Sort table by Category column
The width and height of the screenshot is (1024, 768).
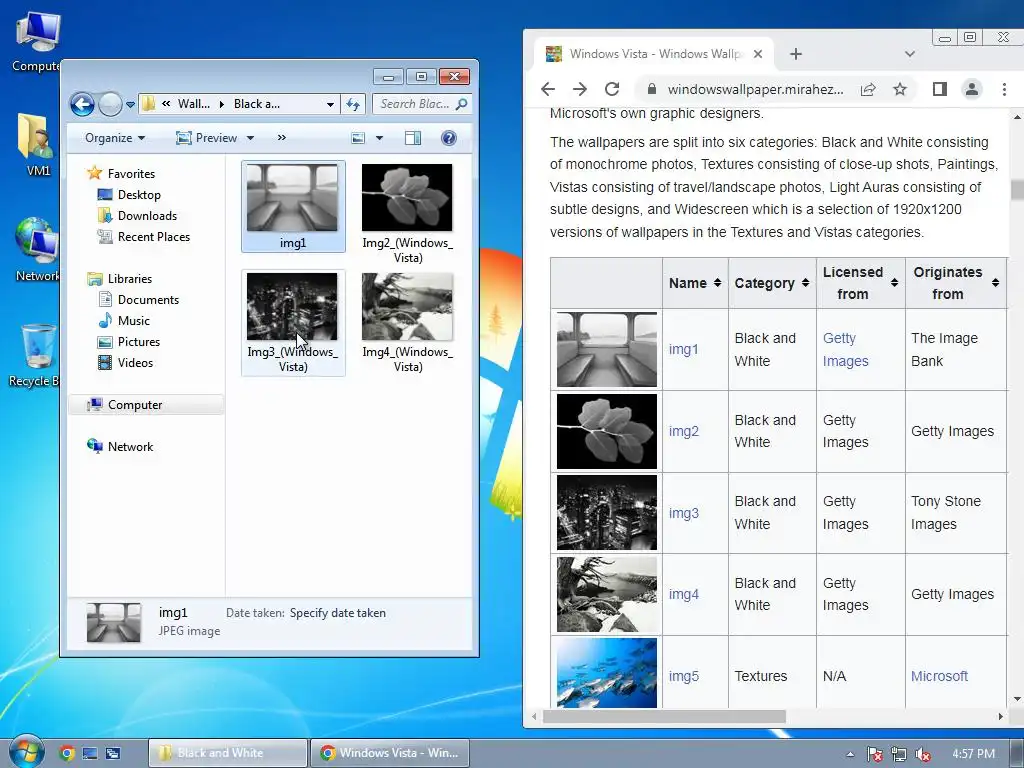click(772, 283)
